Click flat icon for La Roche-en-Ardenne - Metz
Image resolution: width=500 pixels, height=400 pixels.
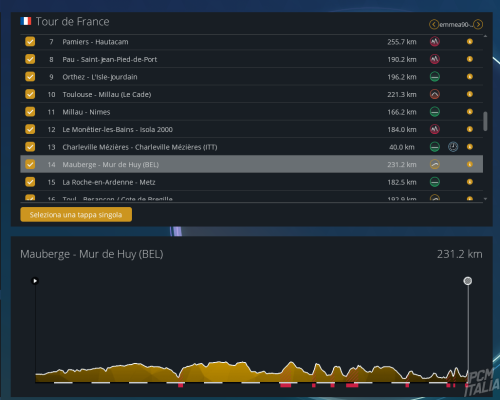(x=434, y=182)
